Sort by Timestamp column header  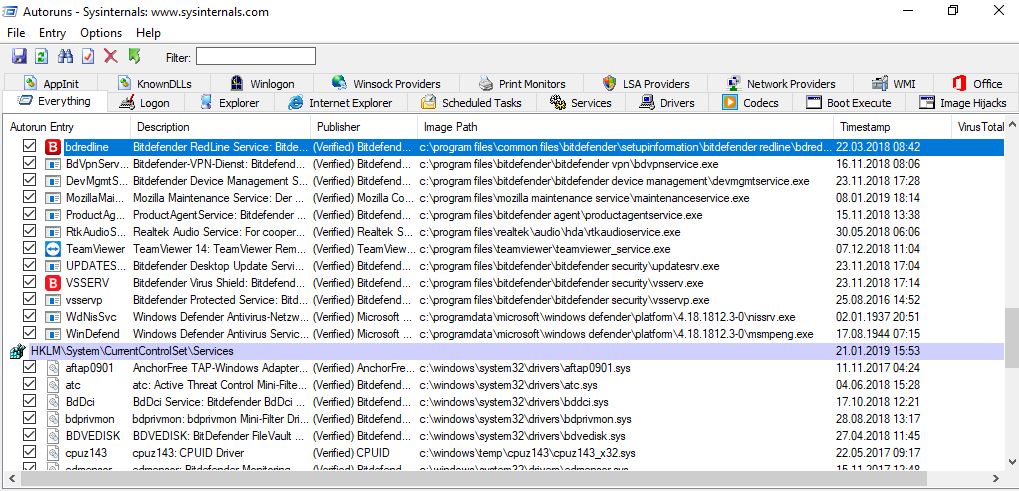[x=892, y=127]
